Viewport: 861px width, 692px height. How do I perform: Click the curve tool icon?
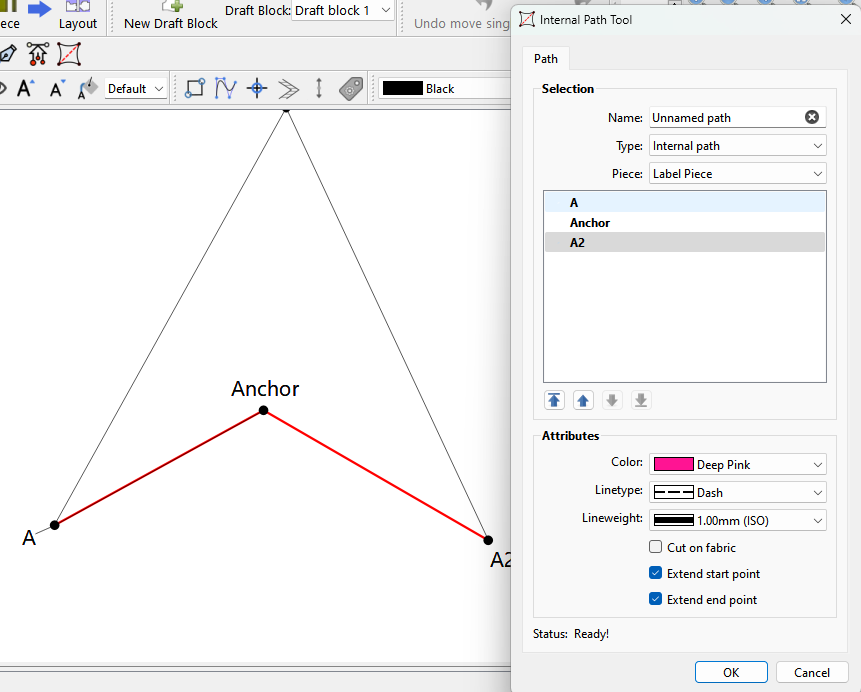pyautogui.click(x=226, y=89)
